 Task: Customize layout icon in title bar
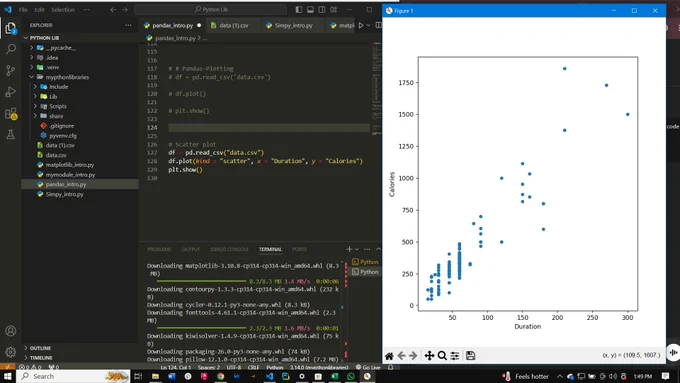(333, 10)
